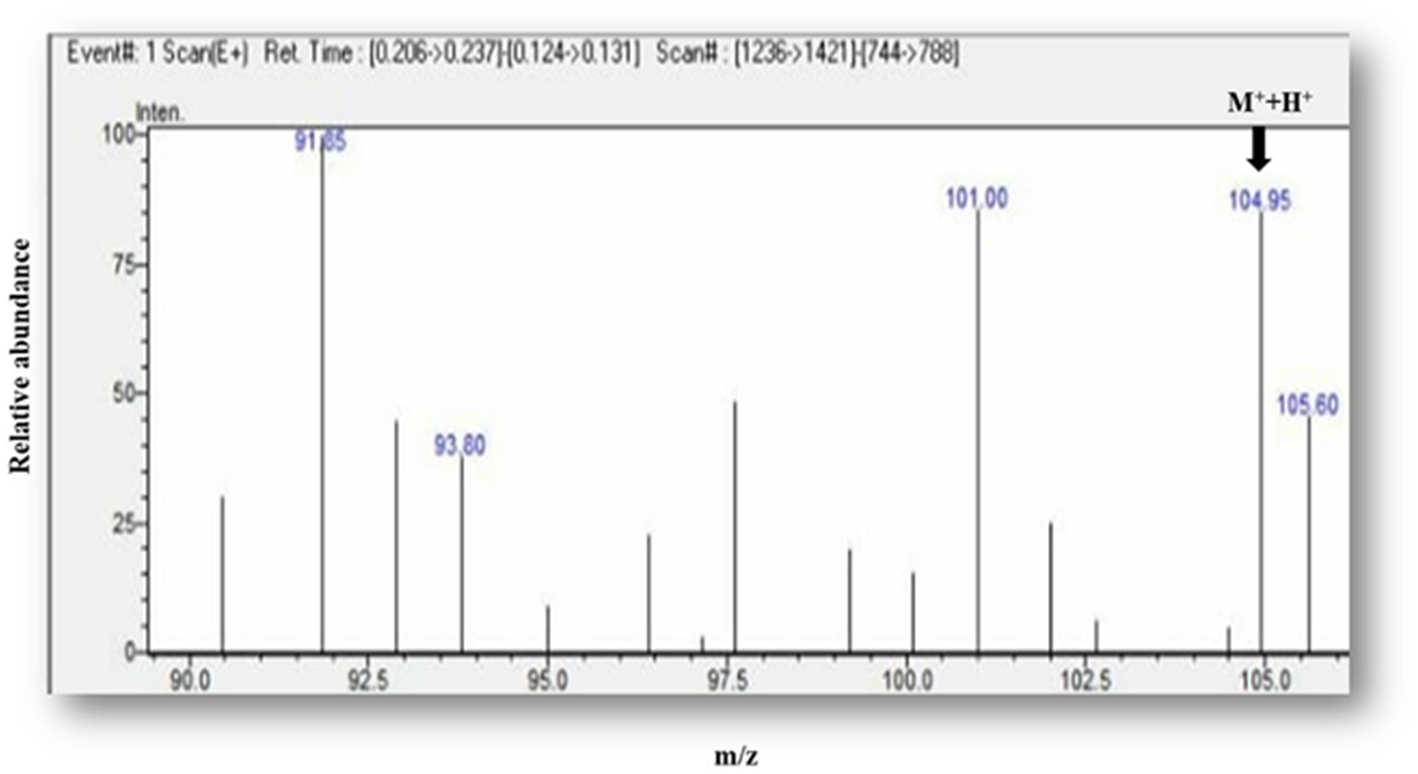Viewport: 1418px width, 774px height.
Task: Click the 92.5 m/z axis value
Action: click(368, 681)
